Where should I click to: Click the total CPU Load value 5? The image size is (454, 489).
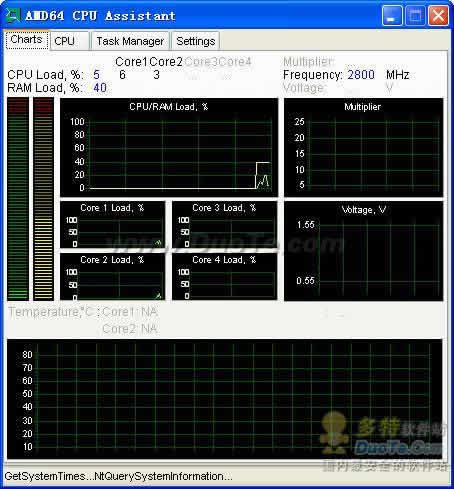pyautogui.click(x=96, y=75)
